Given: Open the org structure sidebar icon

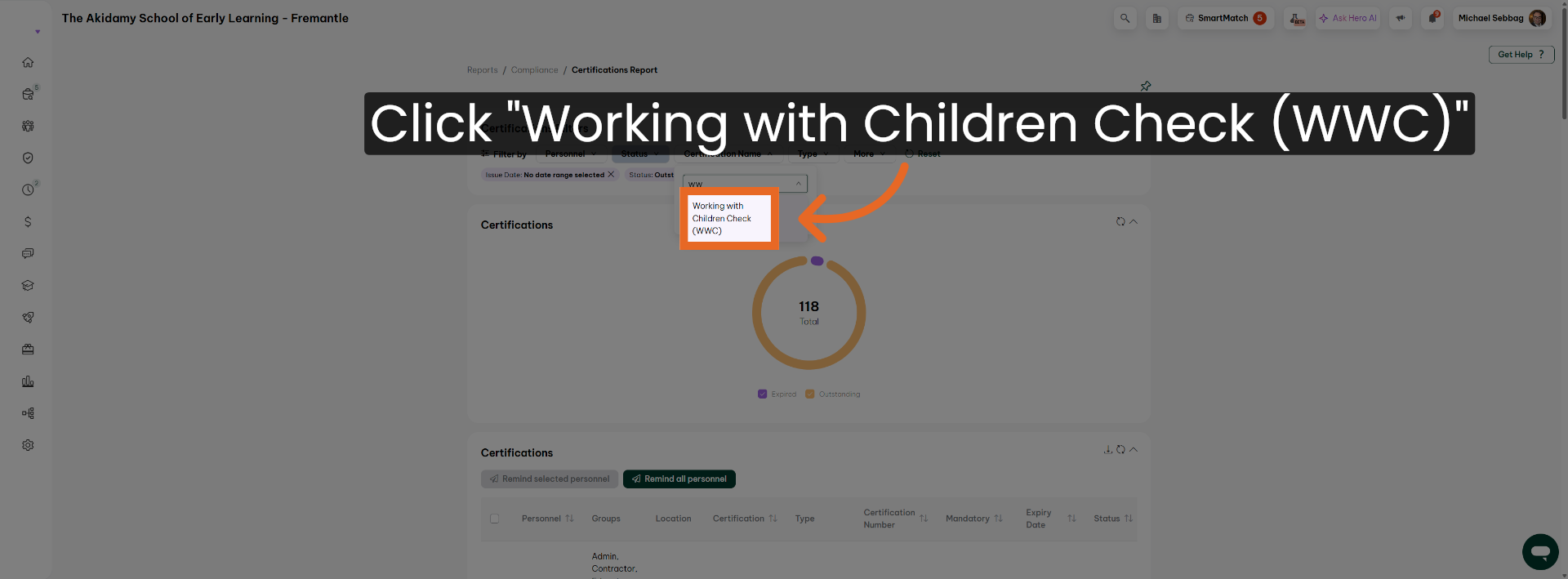Looking at the screenshot, I should [28, 413].
